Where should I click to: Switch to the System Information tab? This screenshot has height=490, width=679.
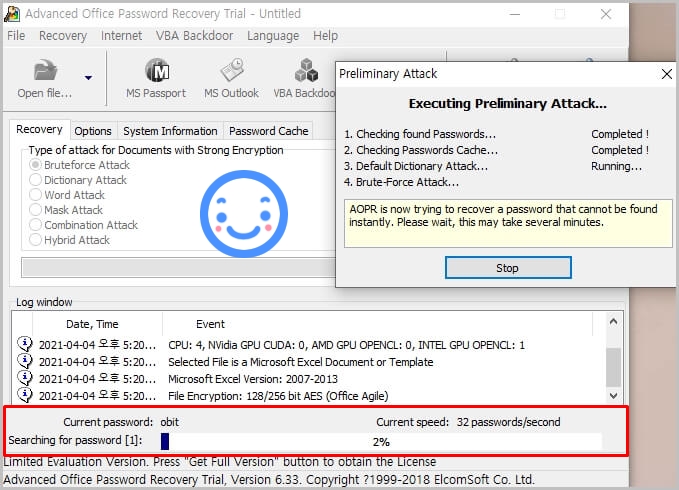point(170,131)
